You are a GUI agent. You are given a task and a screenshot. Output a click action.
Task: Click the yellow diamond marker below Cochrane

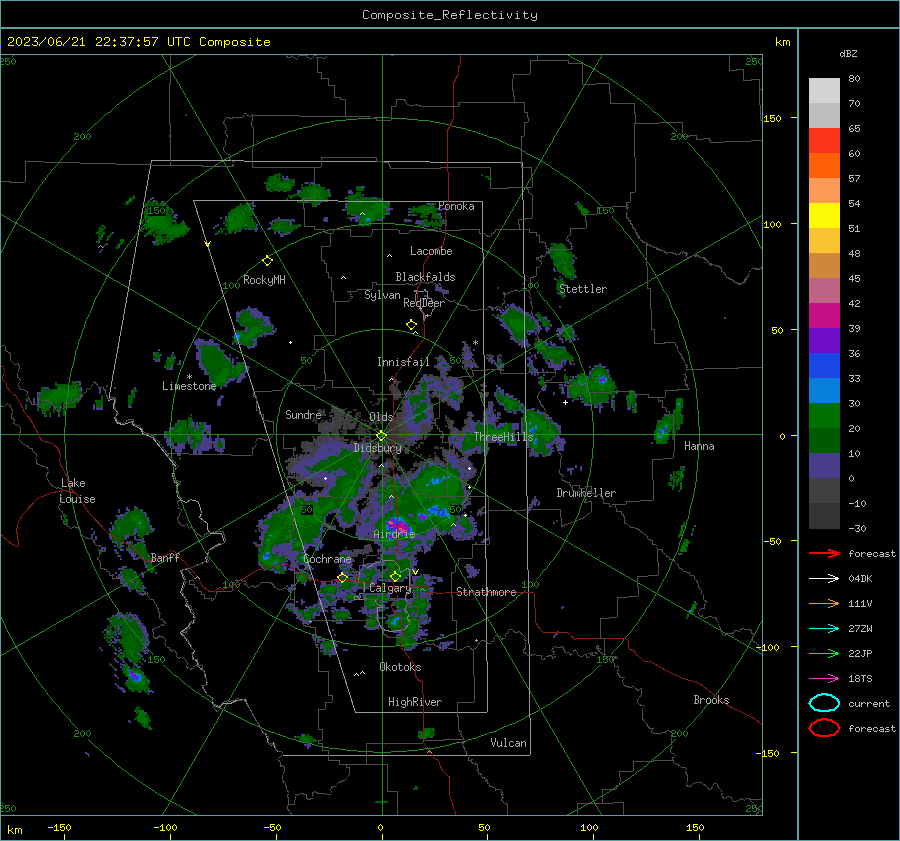tap(343, 578)
